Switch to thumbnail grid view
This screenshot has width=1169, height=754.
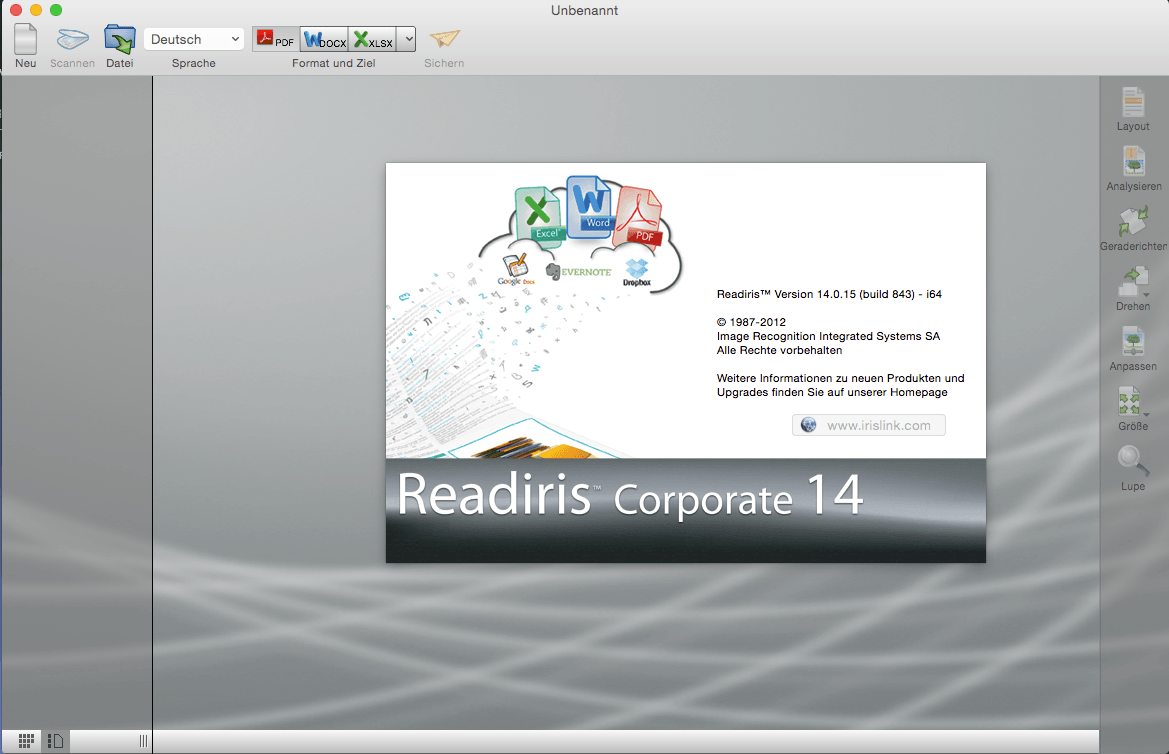(x=26, y=741)
